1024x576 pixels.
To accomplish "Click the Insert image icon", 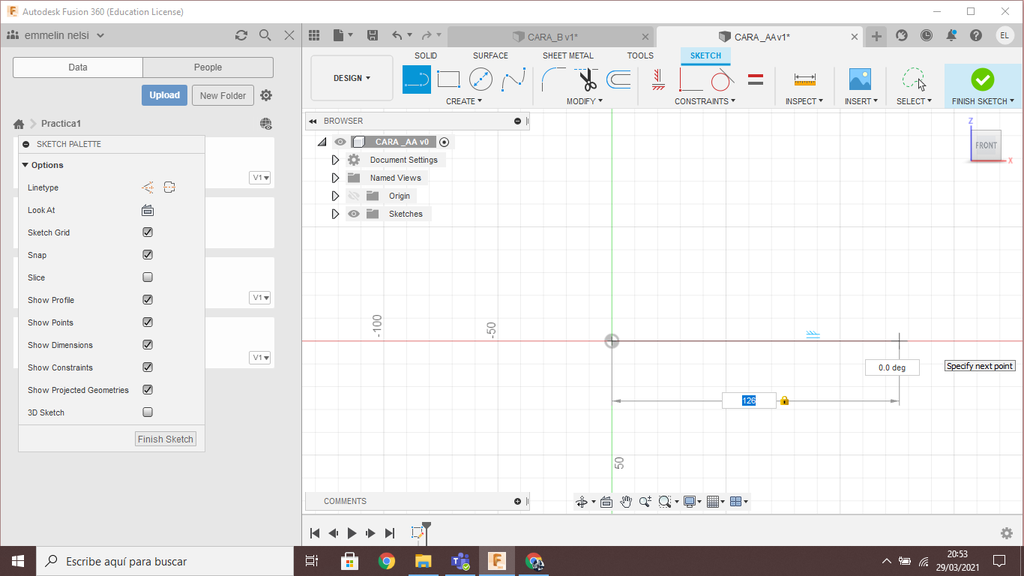I will [860, 80].
